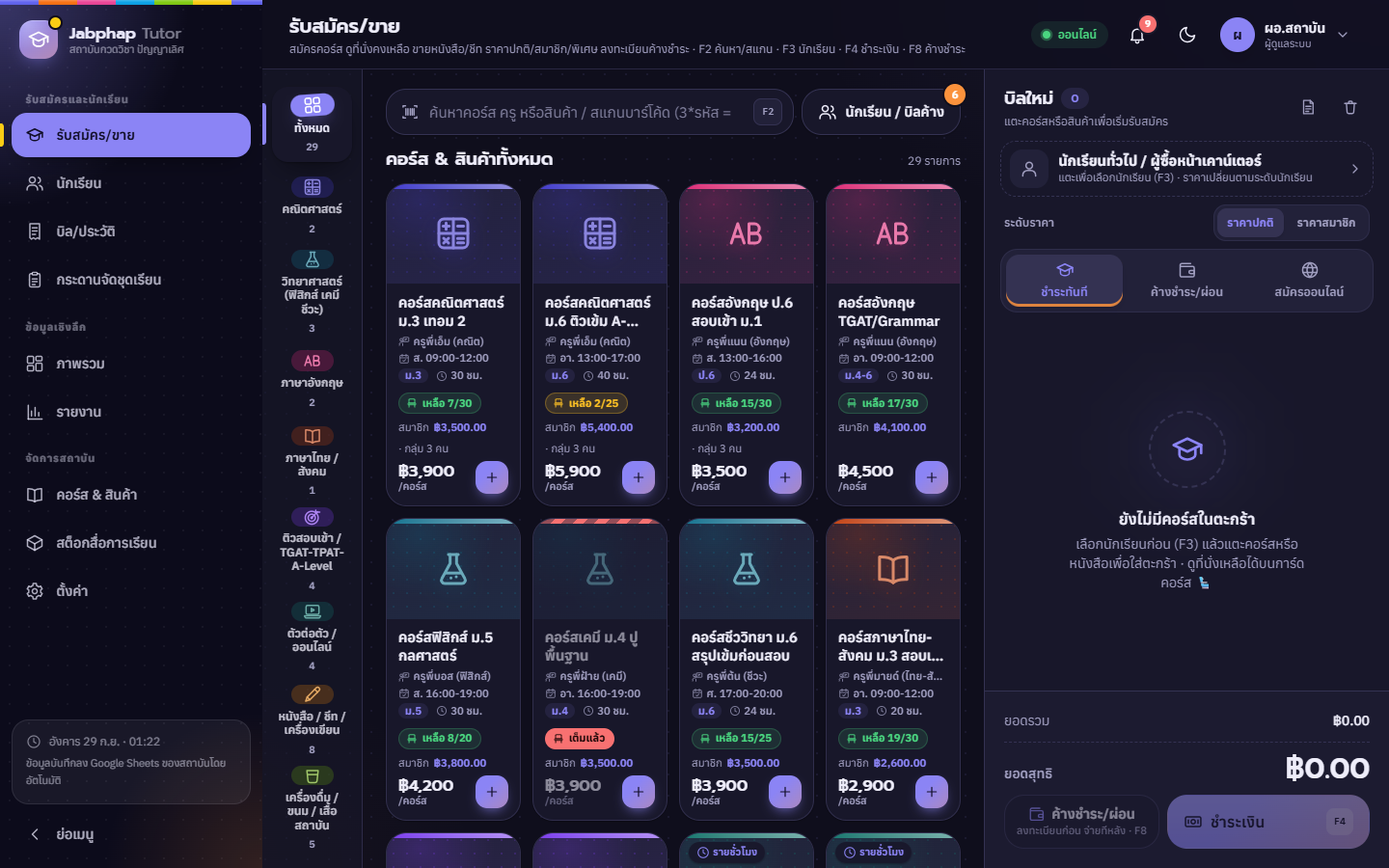The height and width of the screenshot is (868, 1389).
Task: Open กระดานจัดชุดเรียน sidebar menu
Action: click(131, 280)
